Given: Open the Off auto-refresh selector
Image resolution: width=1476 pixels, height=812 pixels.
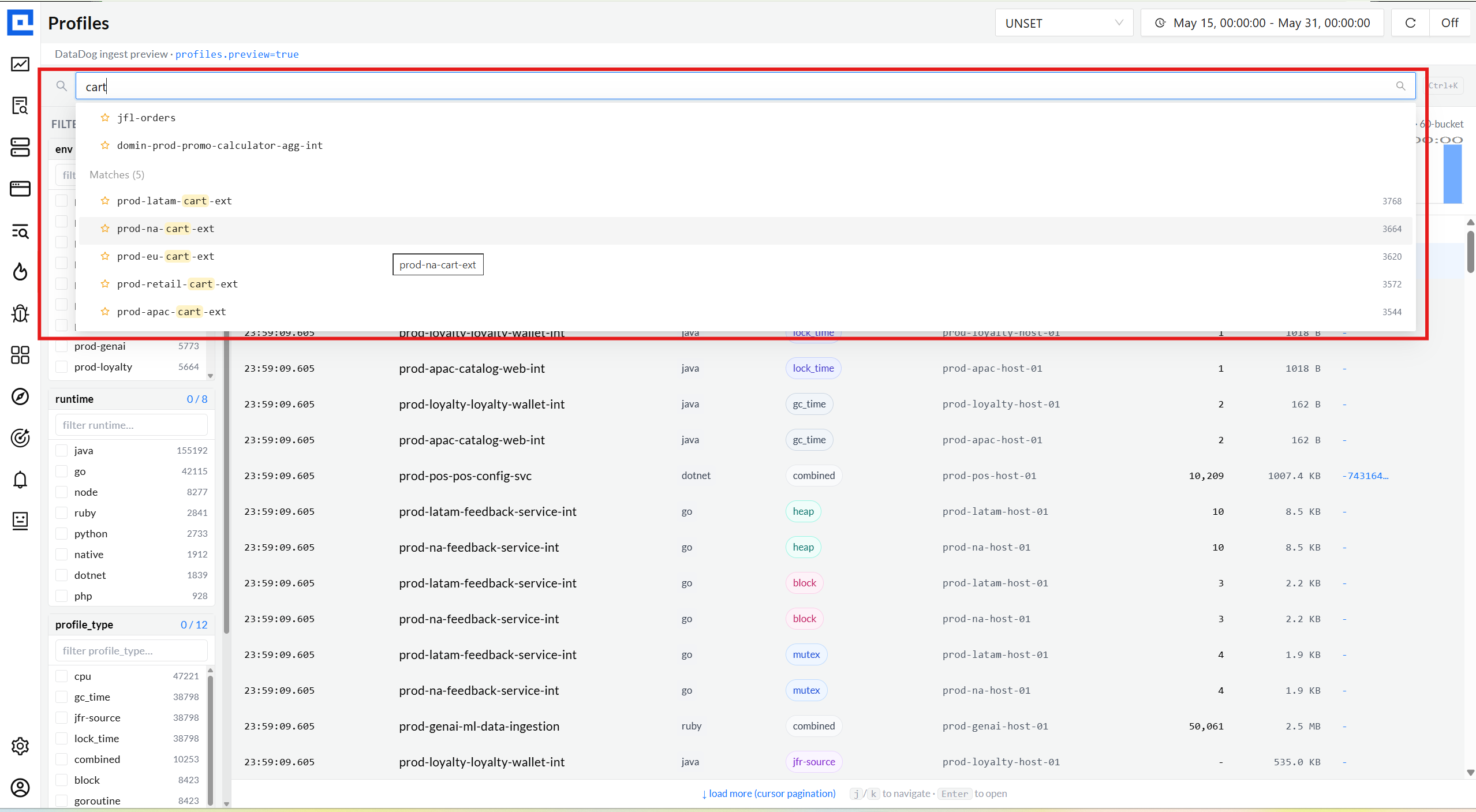Looking at the screenshot, I should 1449,23.
